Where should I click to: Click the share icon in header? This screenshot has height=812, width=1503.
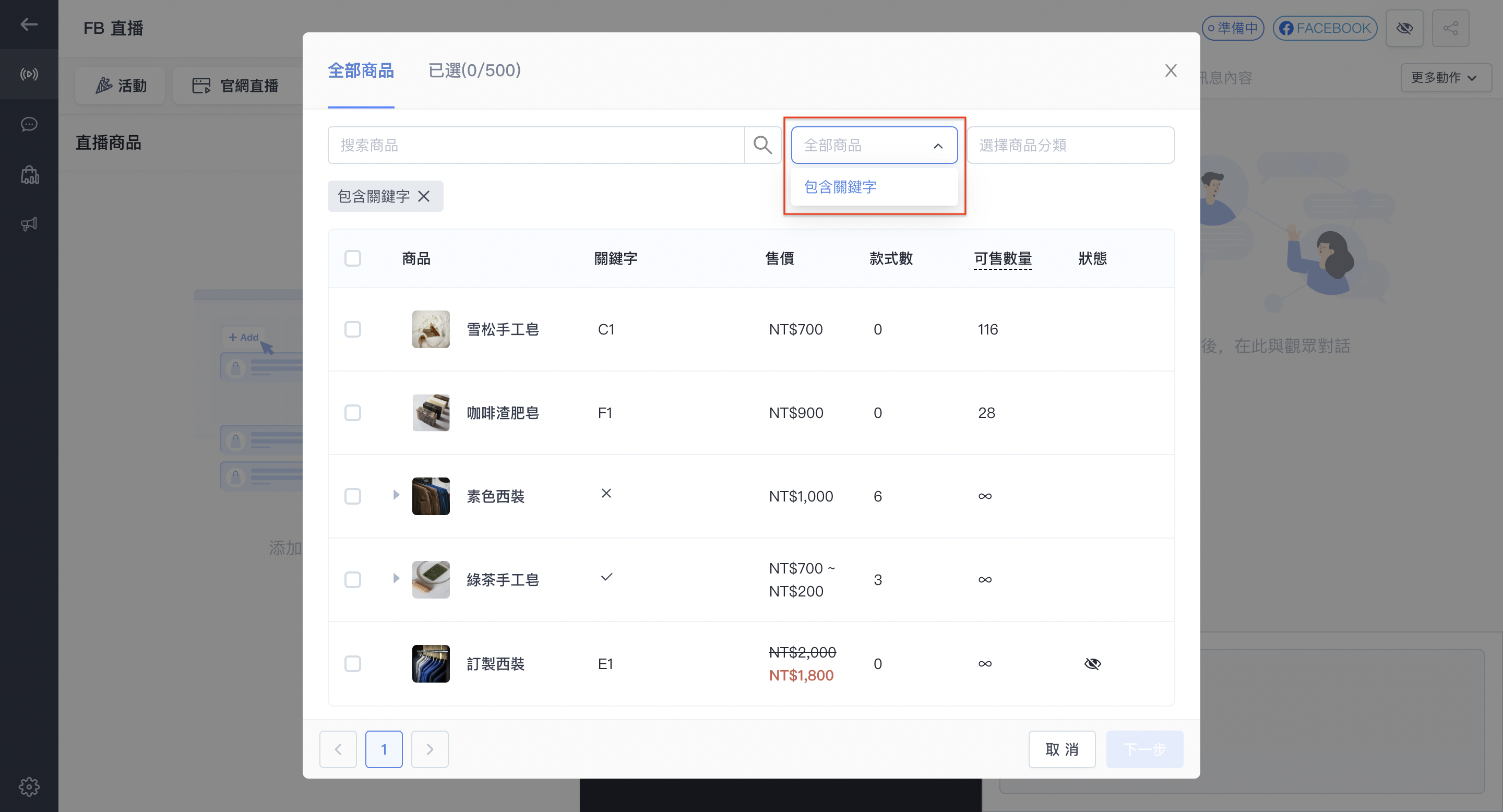tap(1450, 28)
